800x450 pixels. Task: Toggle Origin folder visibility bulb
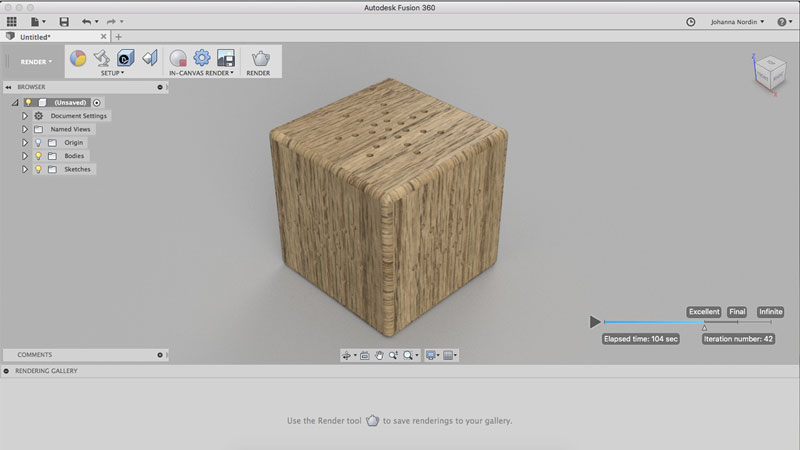38,142
